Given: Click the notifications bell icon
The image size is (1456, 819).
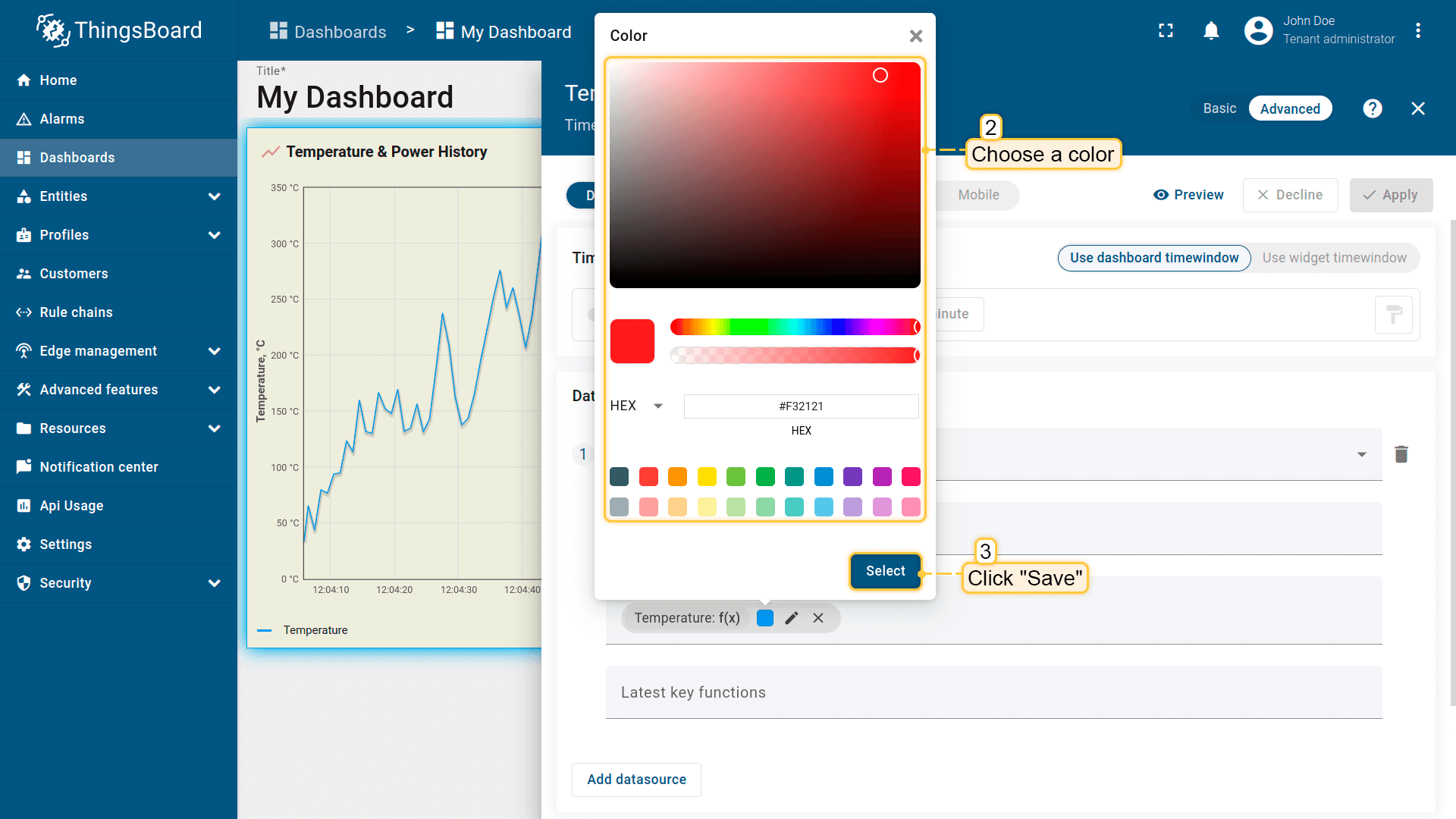Looking at the screenshot, I should coord(1211,30).
